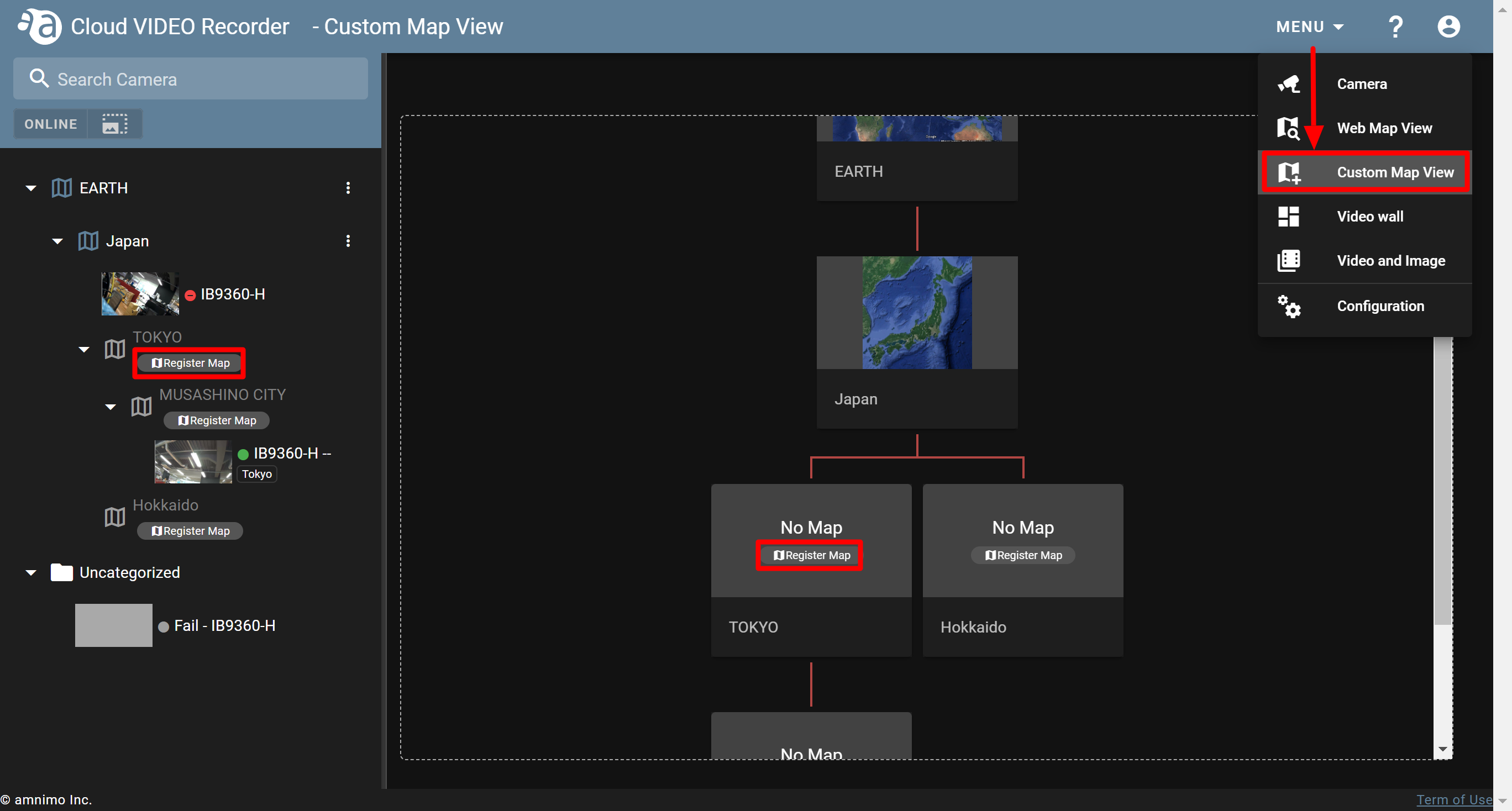Click the map area vertical scrollbar
Viewport: 1512px width, 811px height.
(1442, 481)
